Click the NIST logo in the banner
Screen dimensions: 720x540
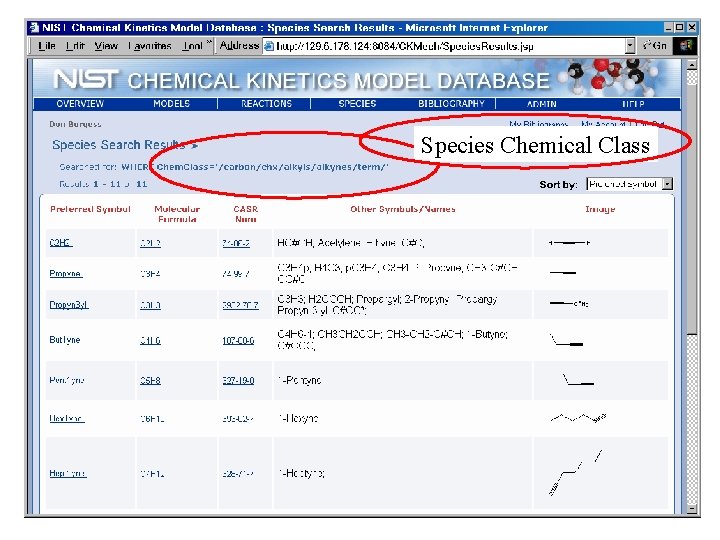tap(86, 79)
